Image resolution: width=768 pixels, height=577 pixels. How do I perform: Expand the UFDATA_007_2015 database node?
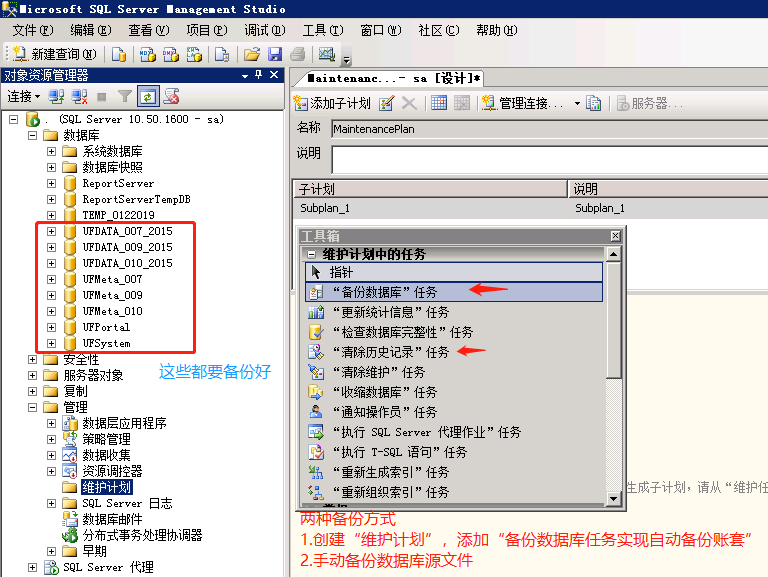pyautogui.click(x=51, y=231)
